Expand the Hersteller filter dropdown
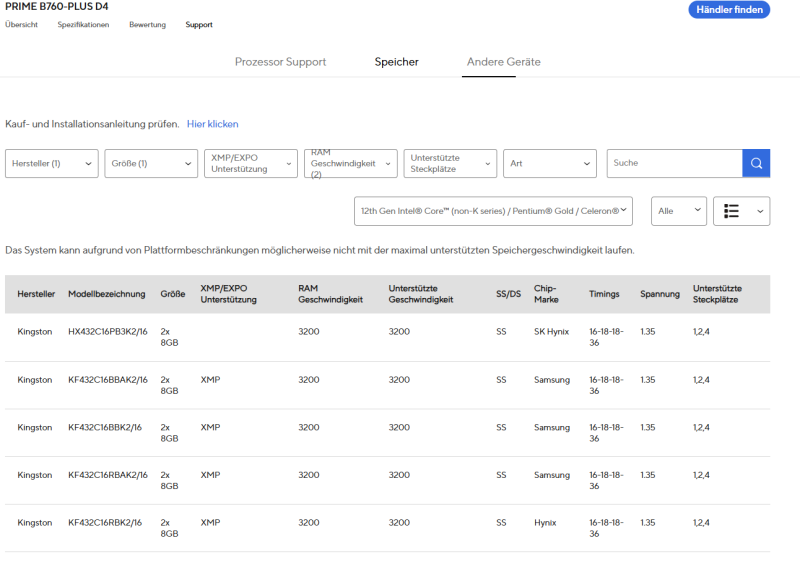800x575 pixels. (x=53, y=163)
